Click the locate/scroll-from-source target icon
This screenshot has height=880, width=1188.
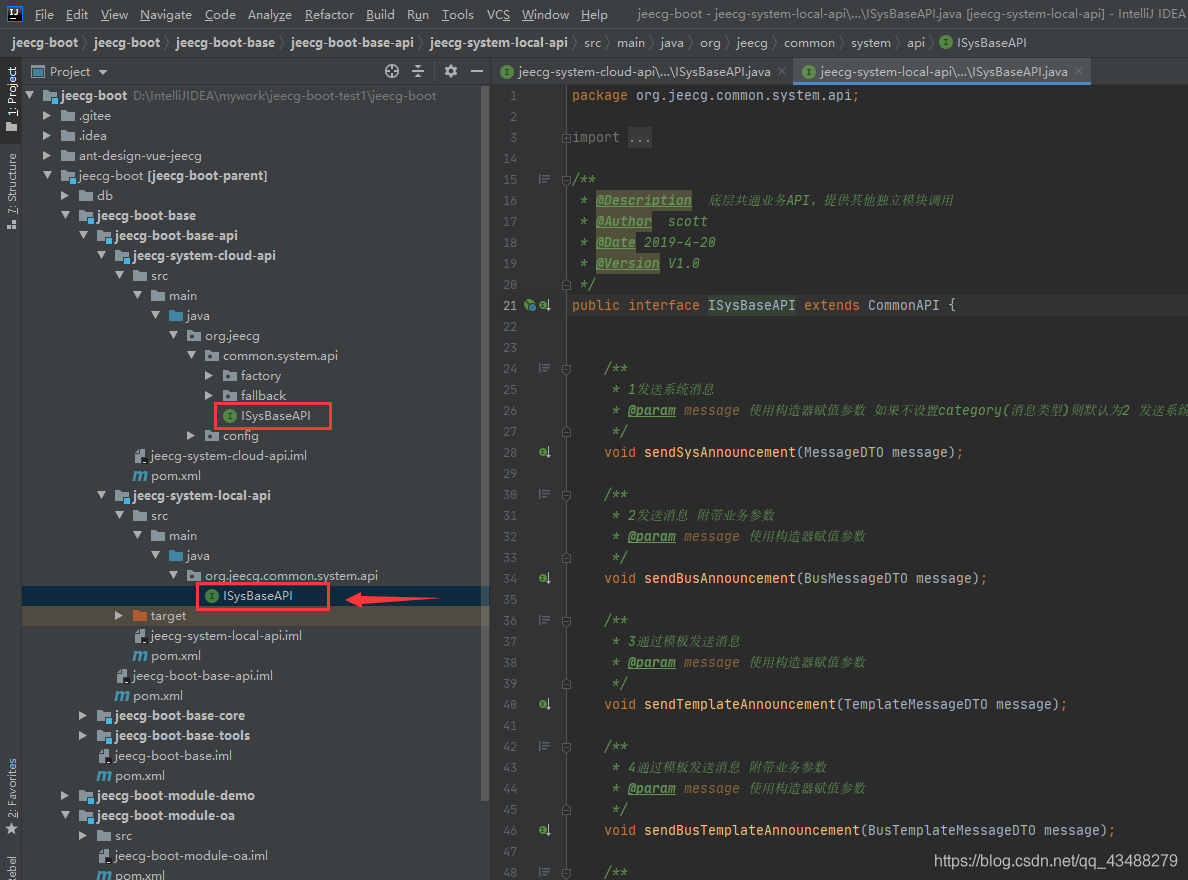(392, 71)
